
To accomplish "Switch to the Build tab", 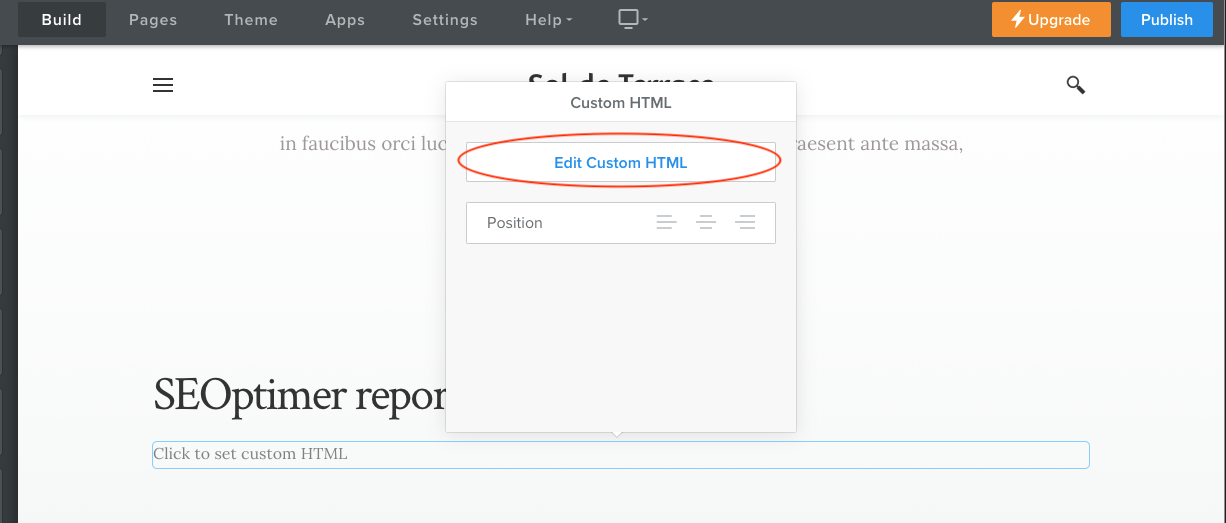I will pyautogui.click(x=62, y=20).
